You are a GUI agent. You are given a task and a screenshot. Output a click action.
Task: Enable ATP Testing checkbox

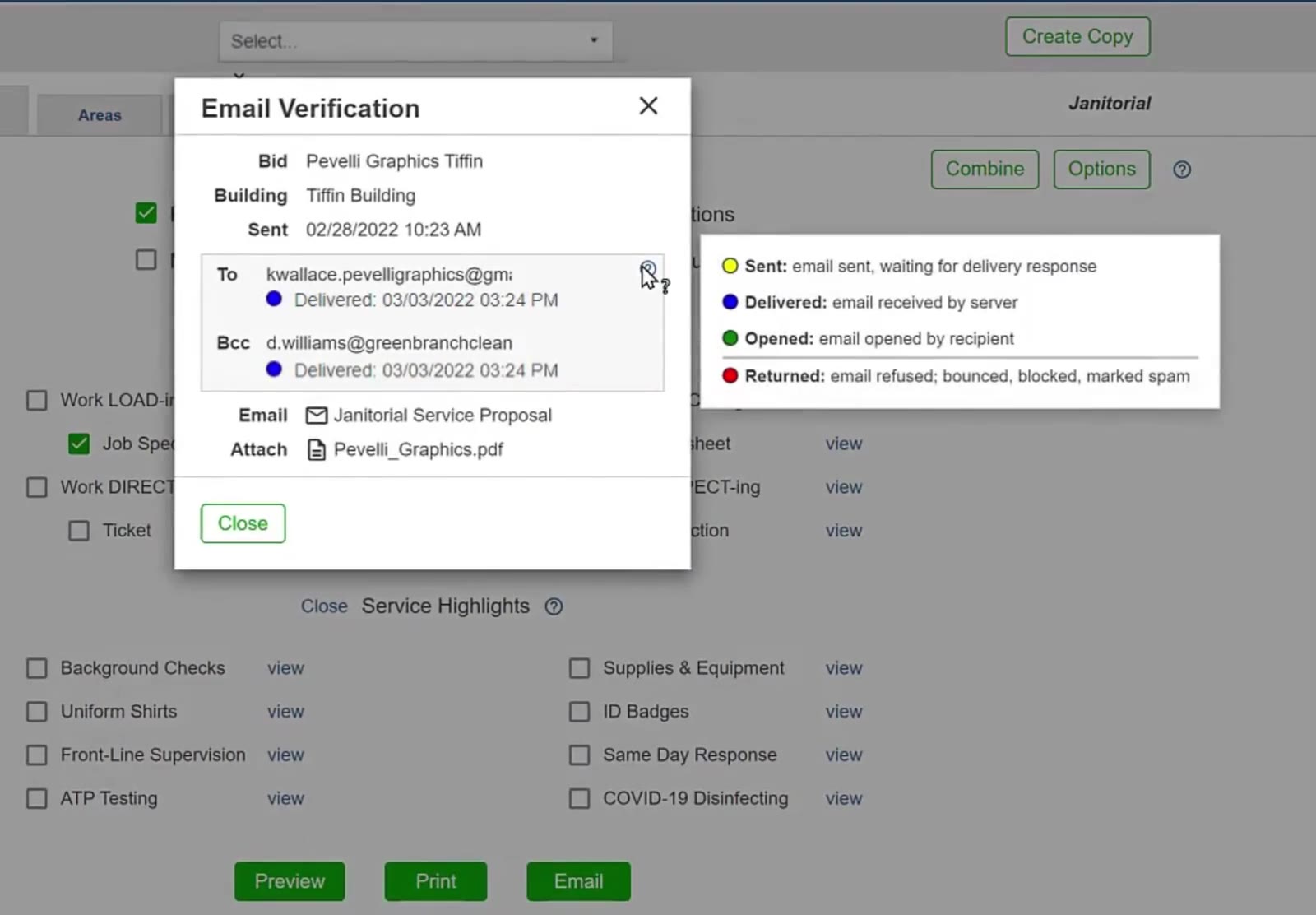pos(37,799)
